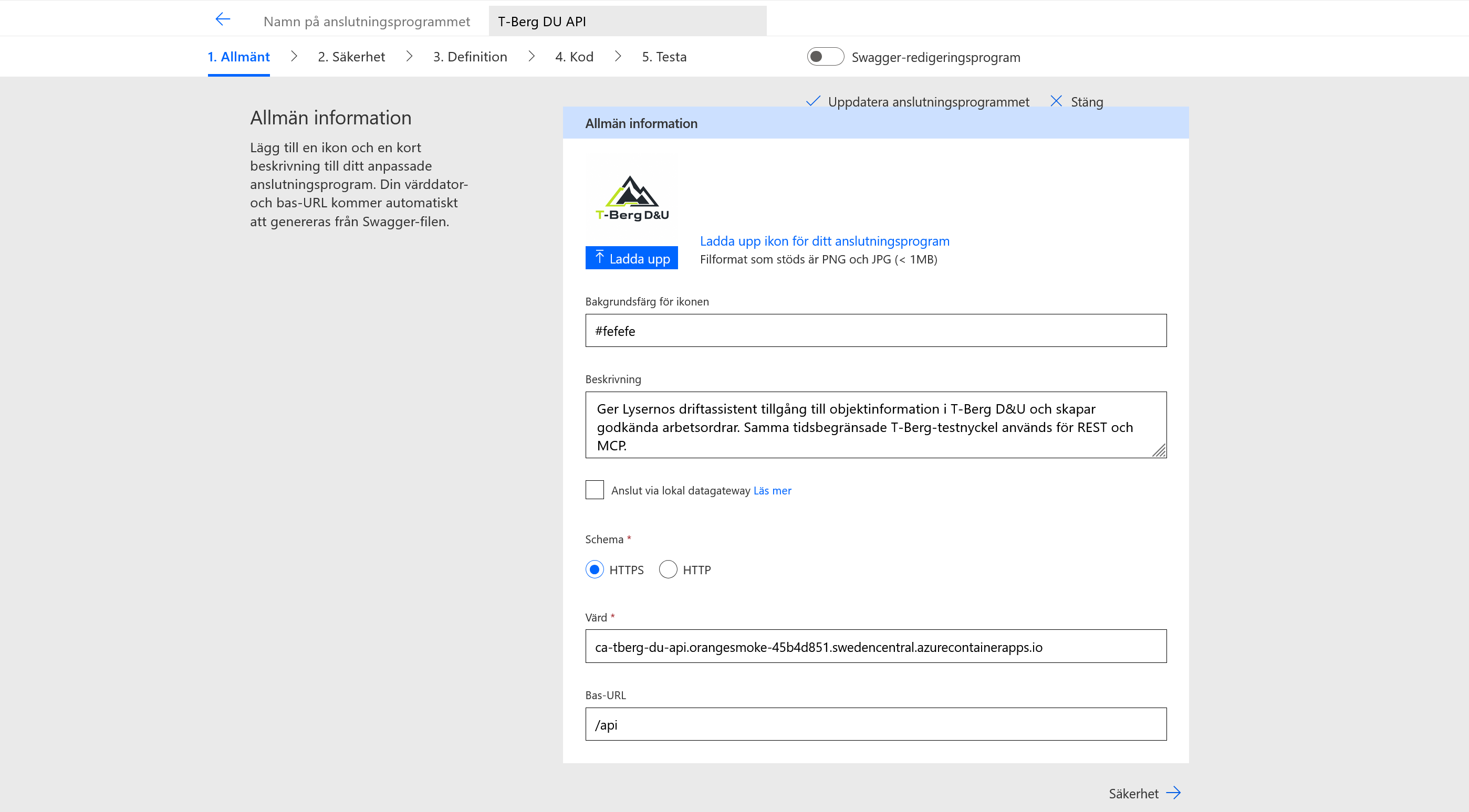Screen dimensions: 1469x812
Task: Click Uppdatera anslutningsprogrammet
Action: click(918, 102)
